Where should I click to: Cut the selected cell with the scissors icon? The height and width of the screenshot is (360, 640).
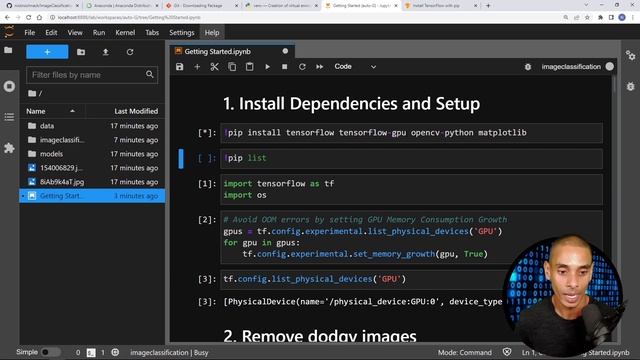point(214,67)
